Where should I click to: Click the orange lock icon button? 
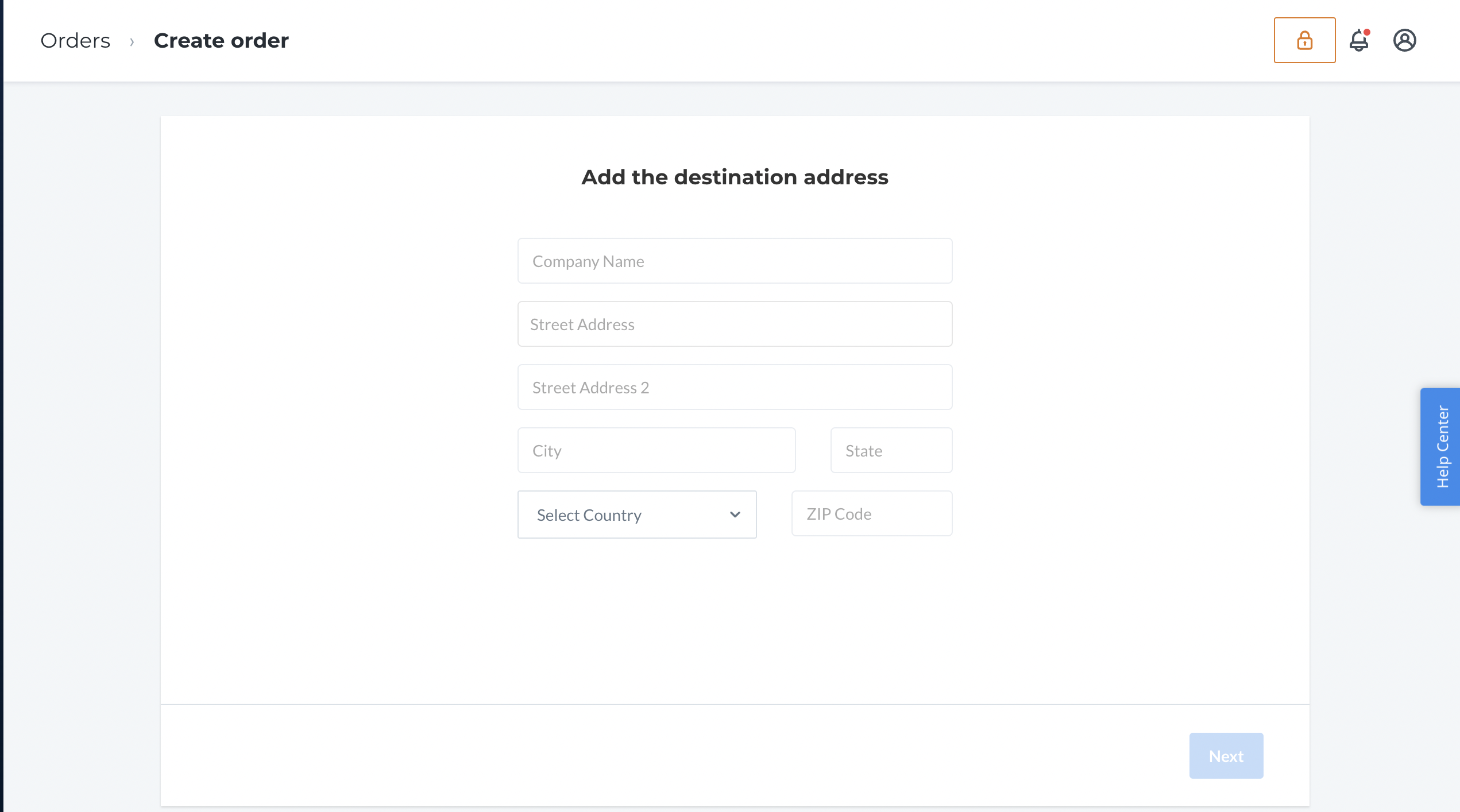(x=1304, y=40)
